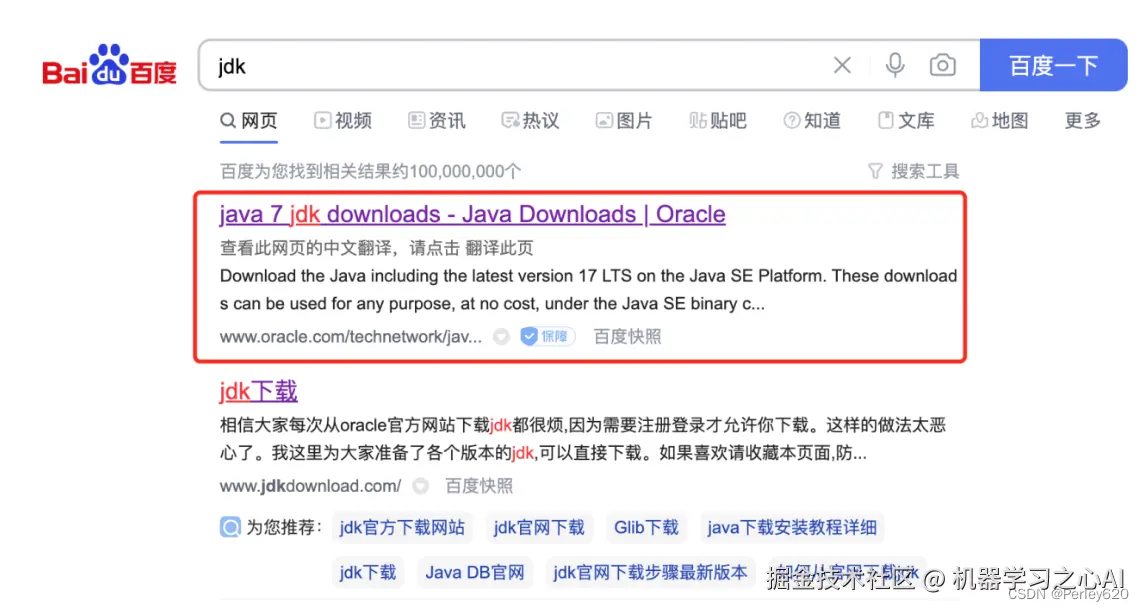The image size is (1144, 611).
Task: Expand the 更多 tab options
Action: click(x=1083, y=120)
